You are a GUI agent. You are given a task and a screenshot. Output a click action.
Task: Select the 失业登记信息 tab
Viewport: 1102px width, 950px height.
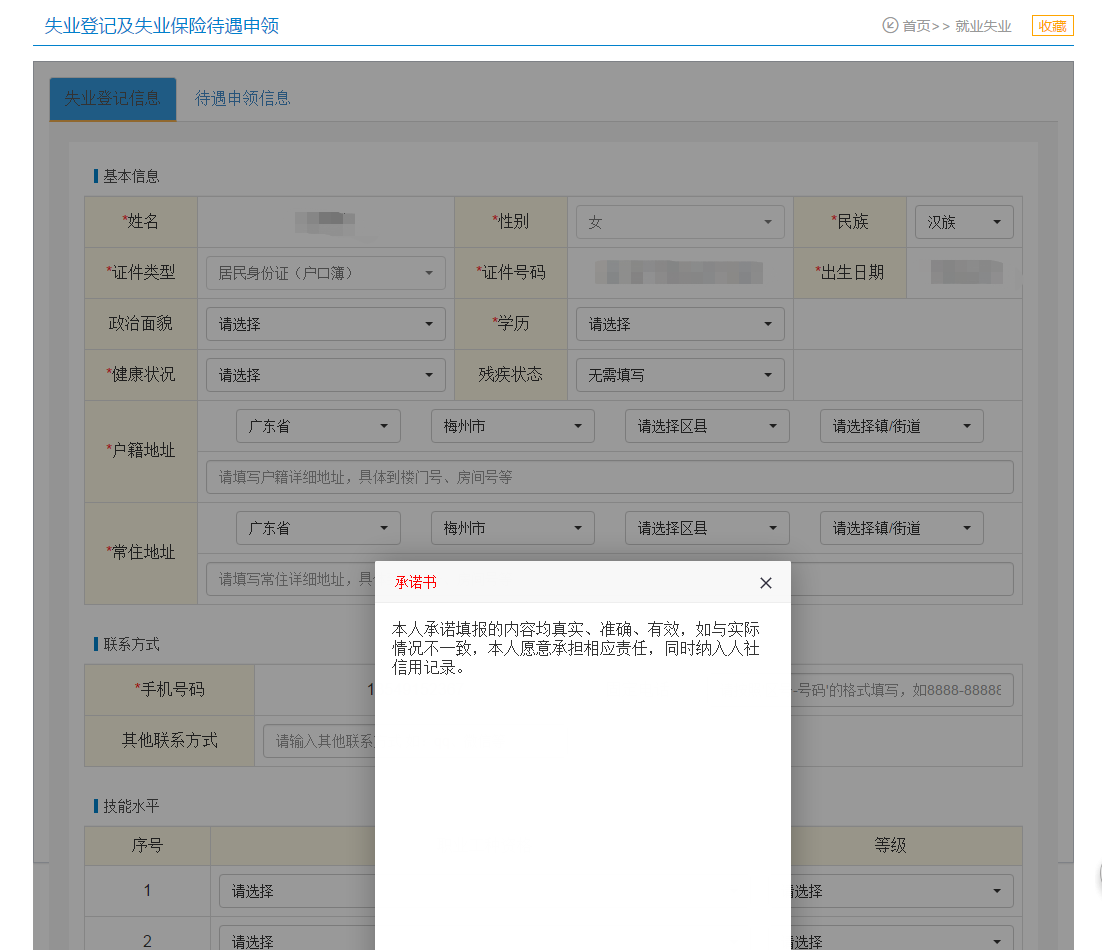pyautogui.click(x=112, y=98)
